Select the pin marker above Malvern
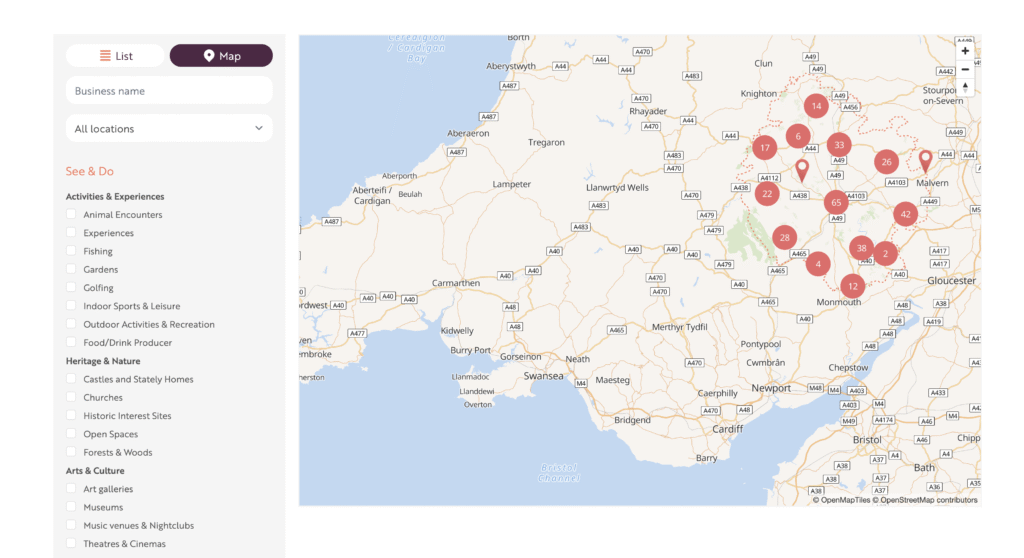Image resolution: width=1024 pixels, height=558 pixels. point(925,161)
